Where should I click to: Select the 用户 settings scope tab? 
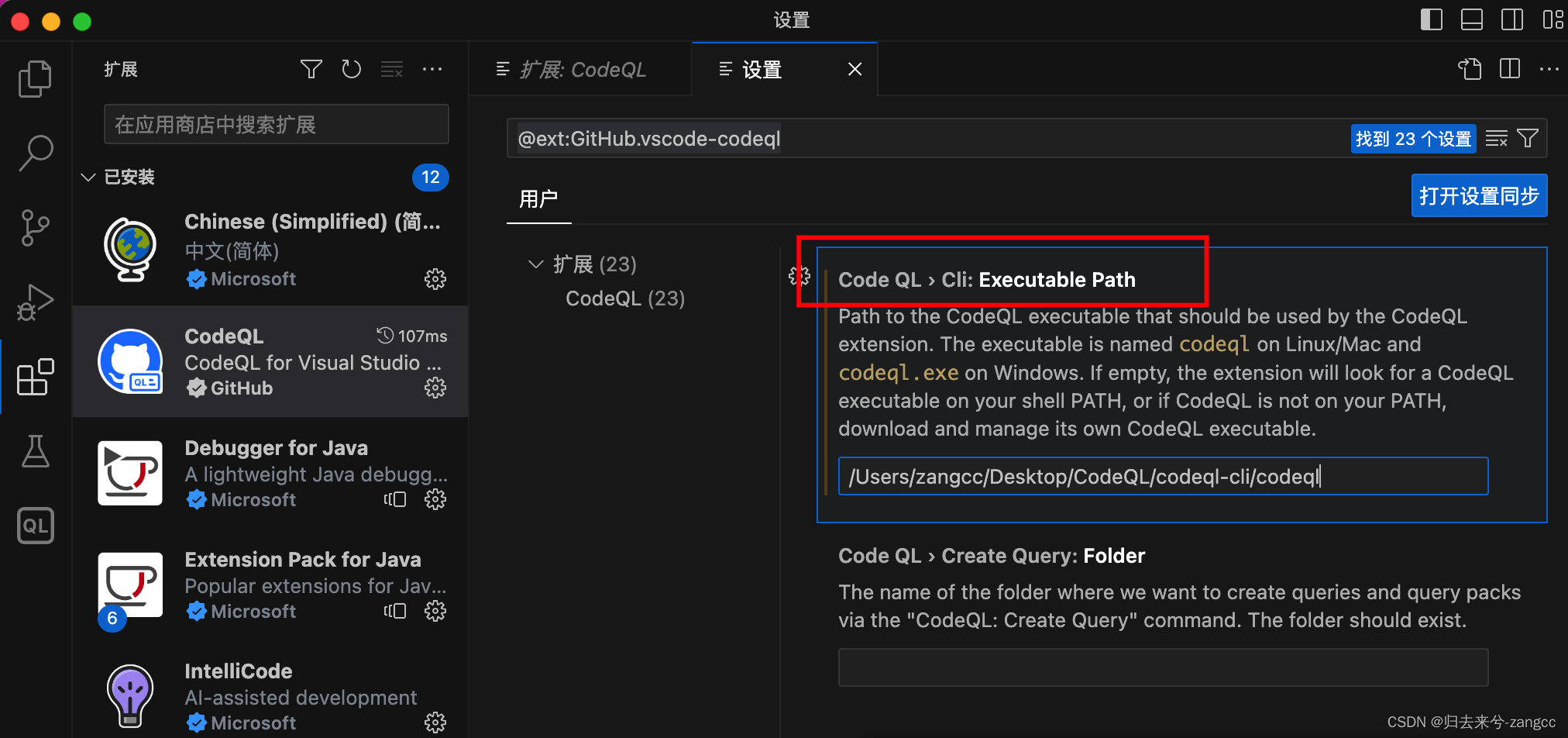[538, 199]
